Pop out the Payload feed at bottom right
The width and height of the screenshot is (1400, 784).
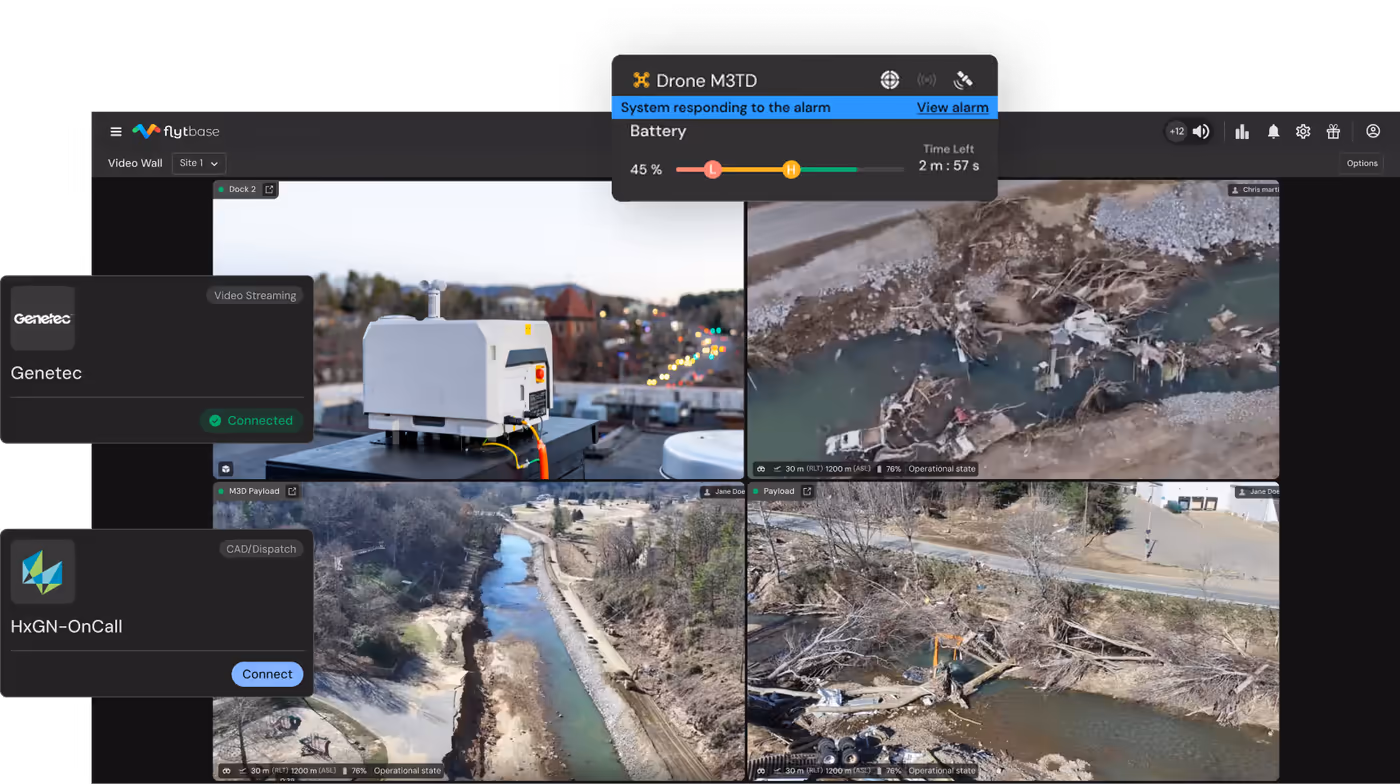807,491
